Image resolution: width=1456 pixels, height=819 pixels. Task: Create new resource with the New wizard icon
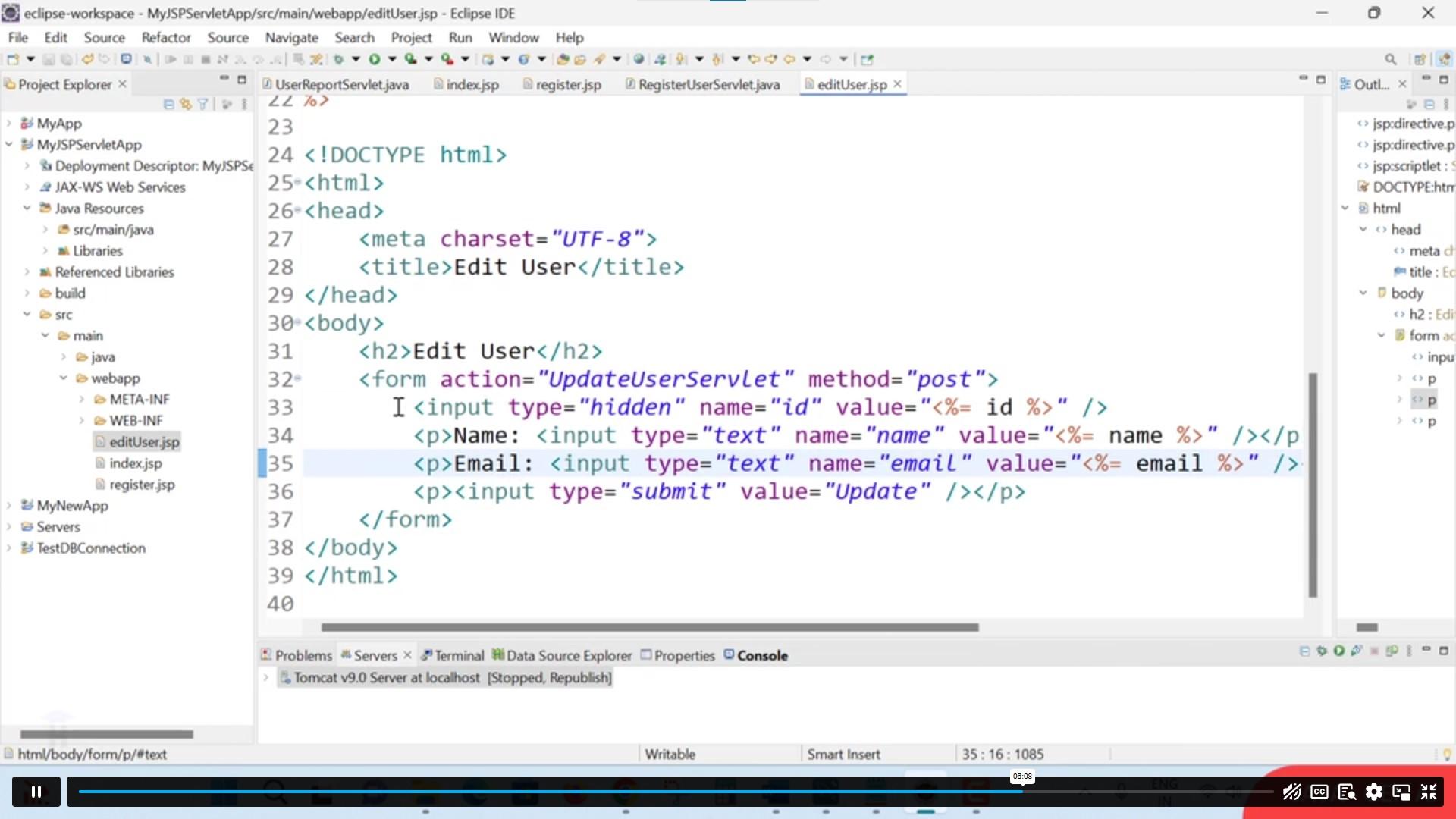click(12, 58)
